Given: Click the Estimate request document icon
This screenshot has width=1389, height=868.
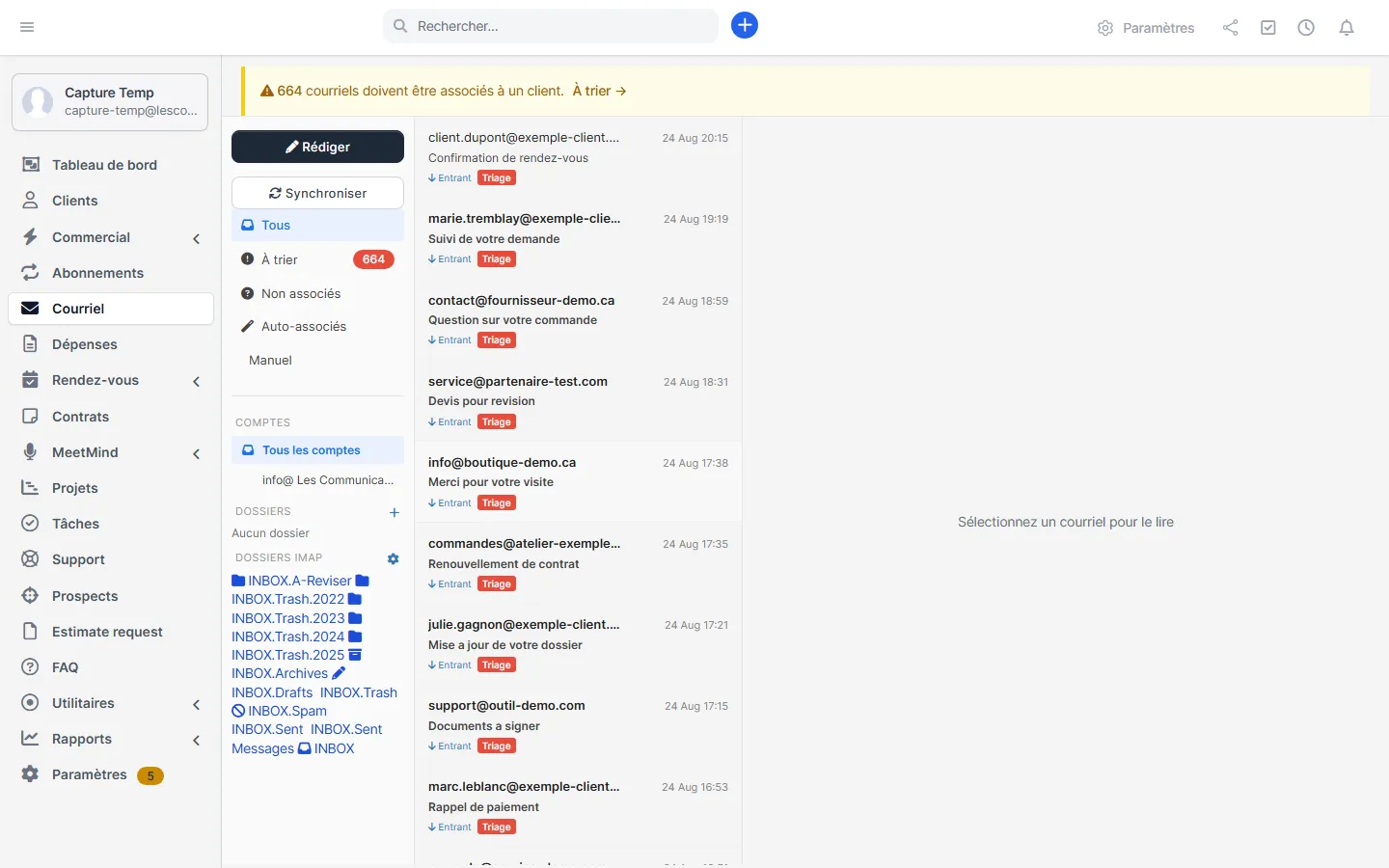Looking at the screenshot, I should pyautogui.click(x=30, y=632).
